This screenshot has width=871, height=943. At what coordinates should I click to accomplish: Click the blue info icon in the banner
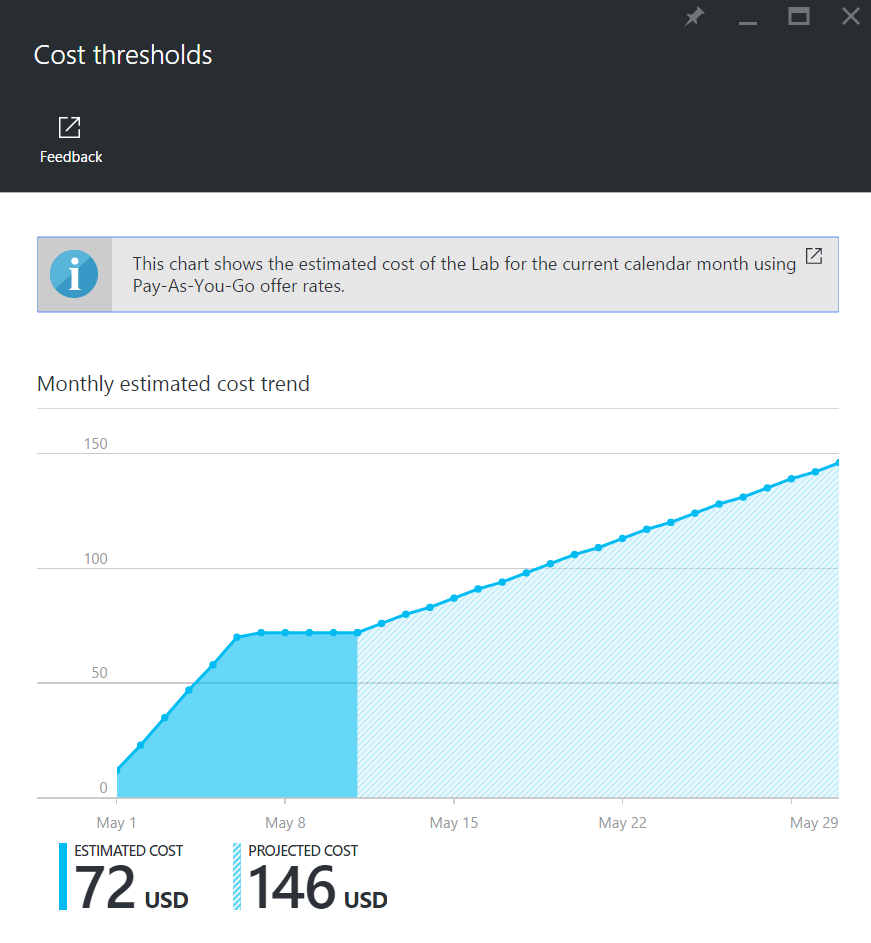tap(74, 275)
